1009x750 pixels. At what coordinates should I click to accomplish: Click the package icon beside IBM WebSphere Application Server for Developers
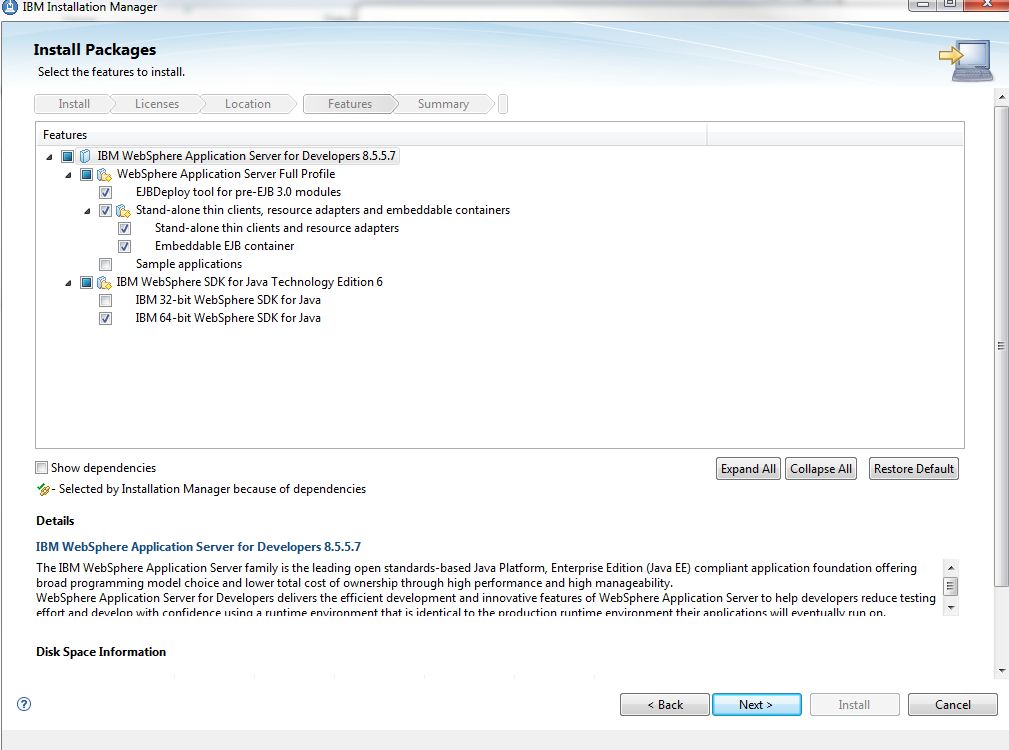coord(85,156)
